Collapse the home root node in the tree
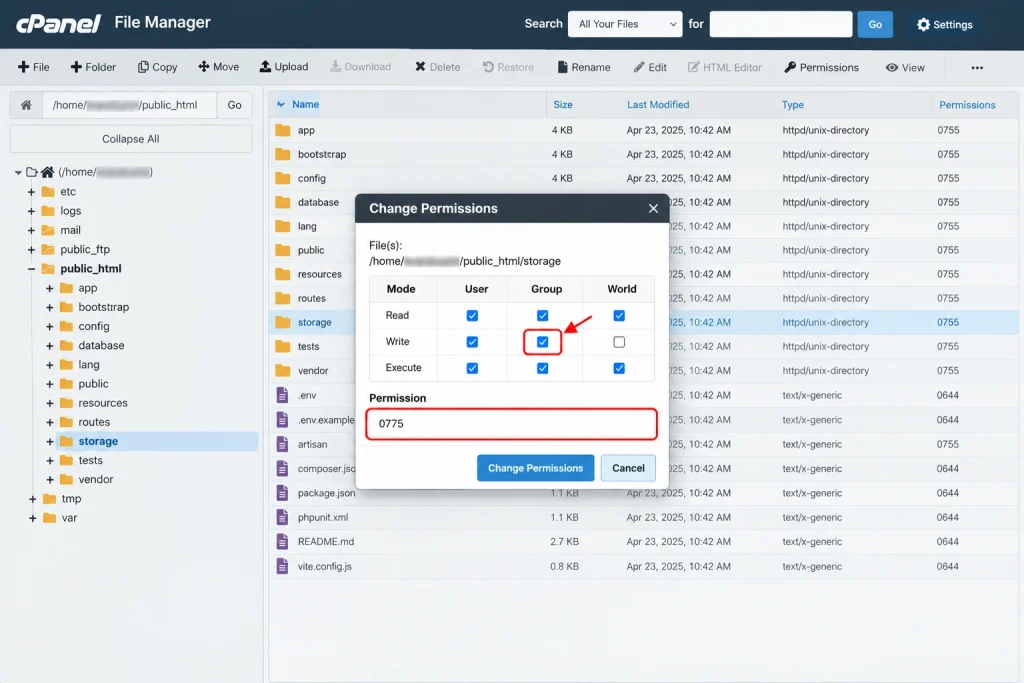Viewport: 1024px width, 683px height. click(18, 172)
